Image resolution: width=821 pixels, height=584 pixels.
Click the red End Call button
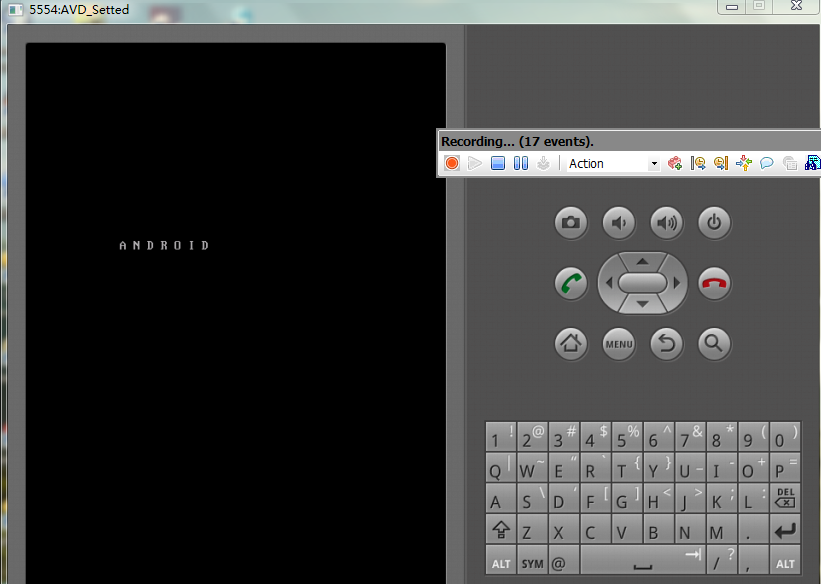(x=714, y=283)
